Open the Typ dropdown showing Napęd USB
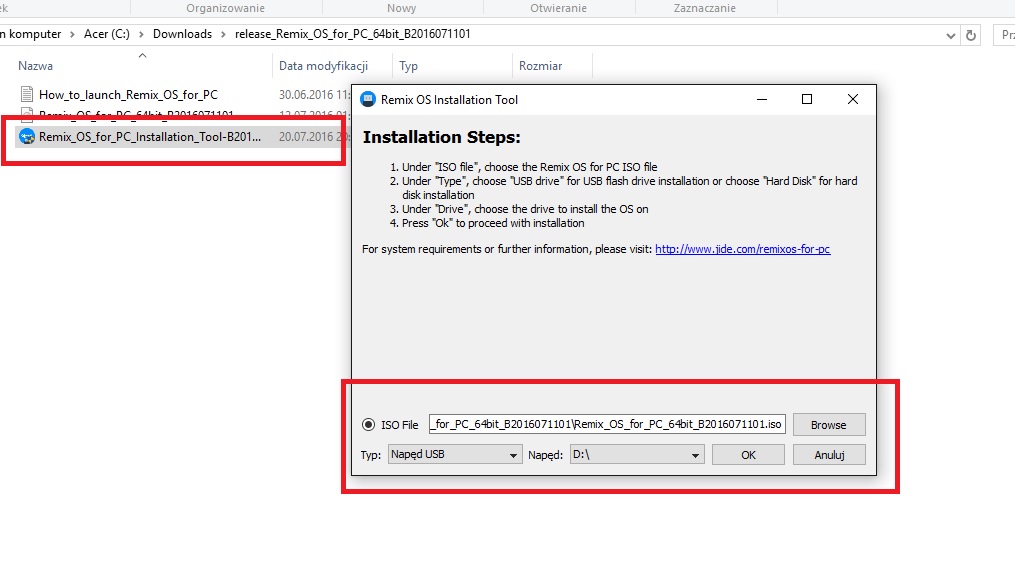The height and width of the screenshot is (575, 1015). pos(454,455)
